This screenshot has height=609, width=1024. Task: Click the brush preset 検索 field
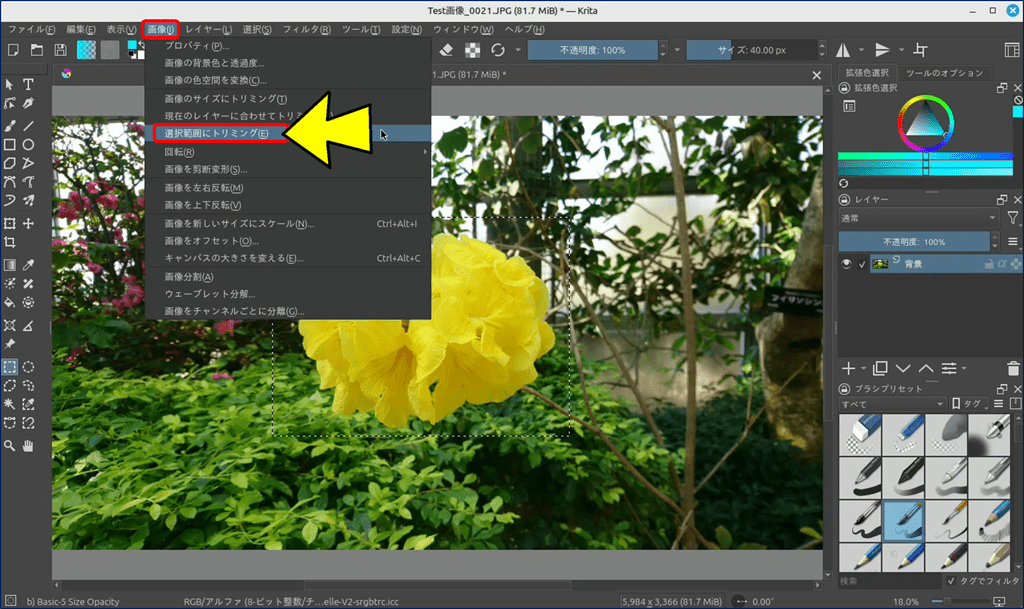888,581
